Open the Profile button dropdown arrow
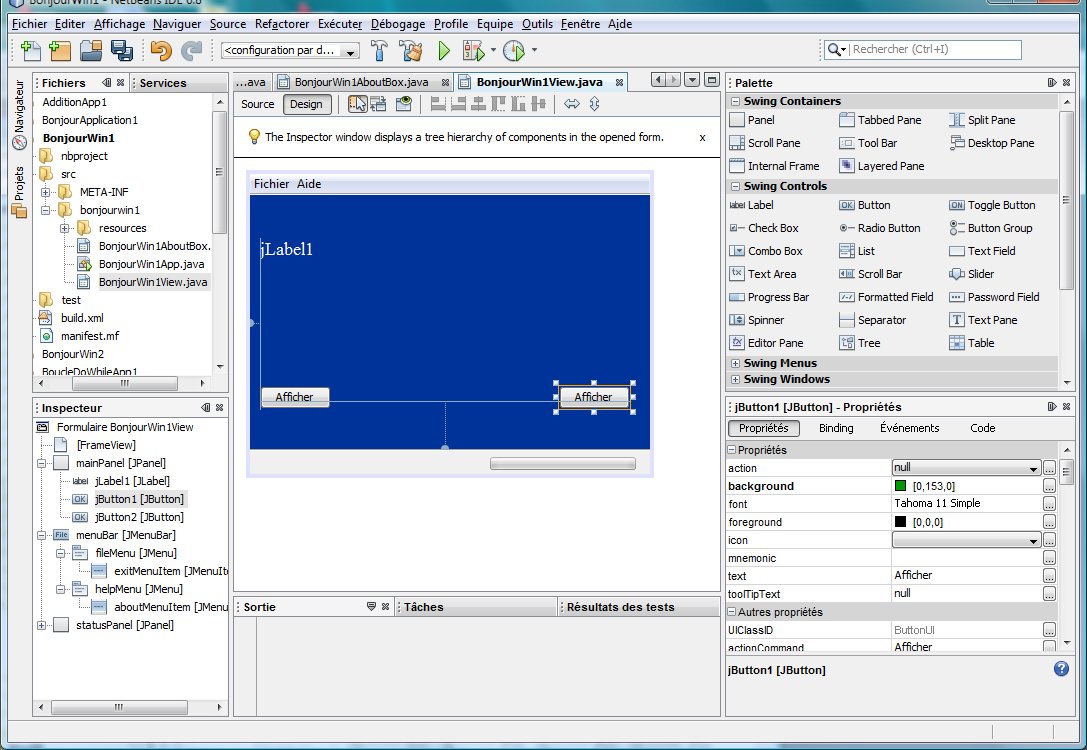 (534, 50)
